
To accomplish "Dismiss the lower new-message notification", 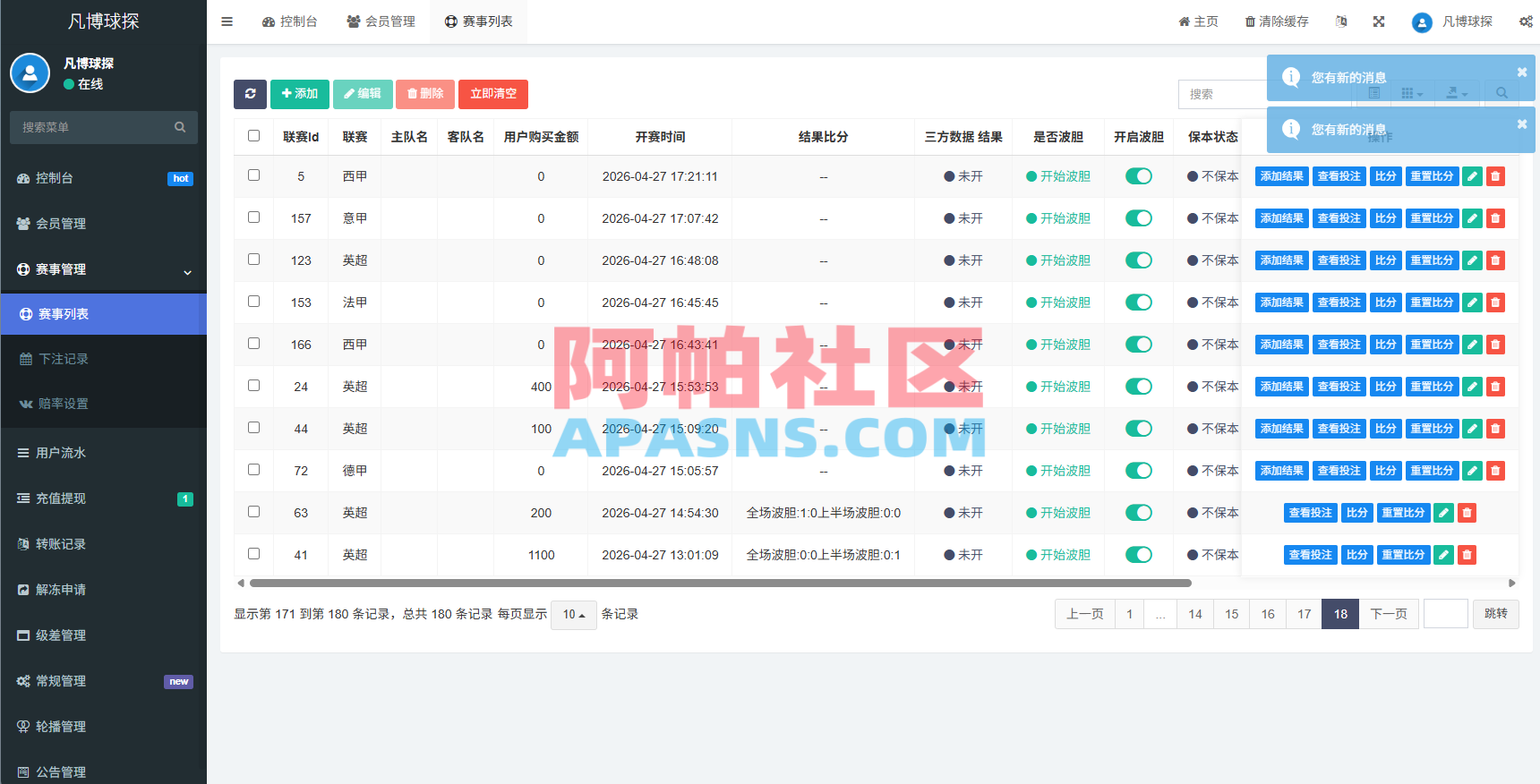I will [x=1522, y=124].
